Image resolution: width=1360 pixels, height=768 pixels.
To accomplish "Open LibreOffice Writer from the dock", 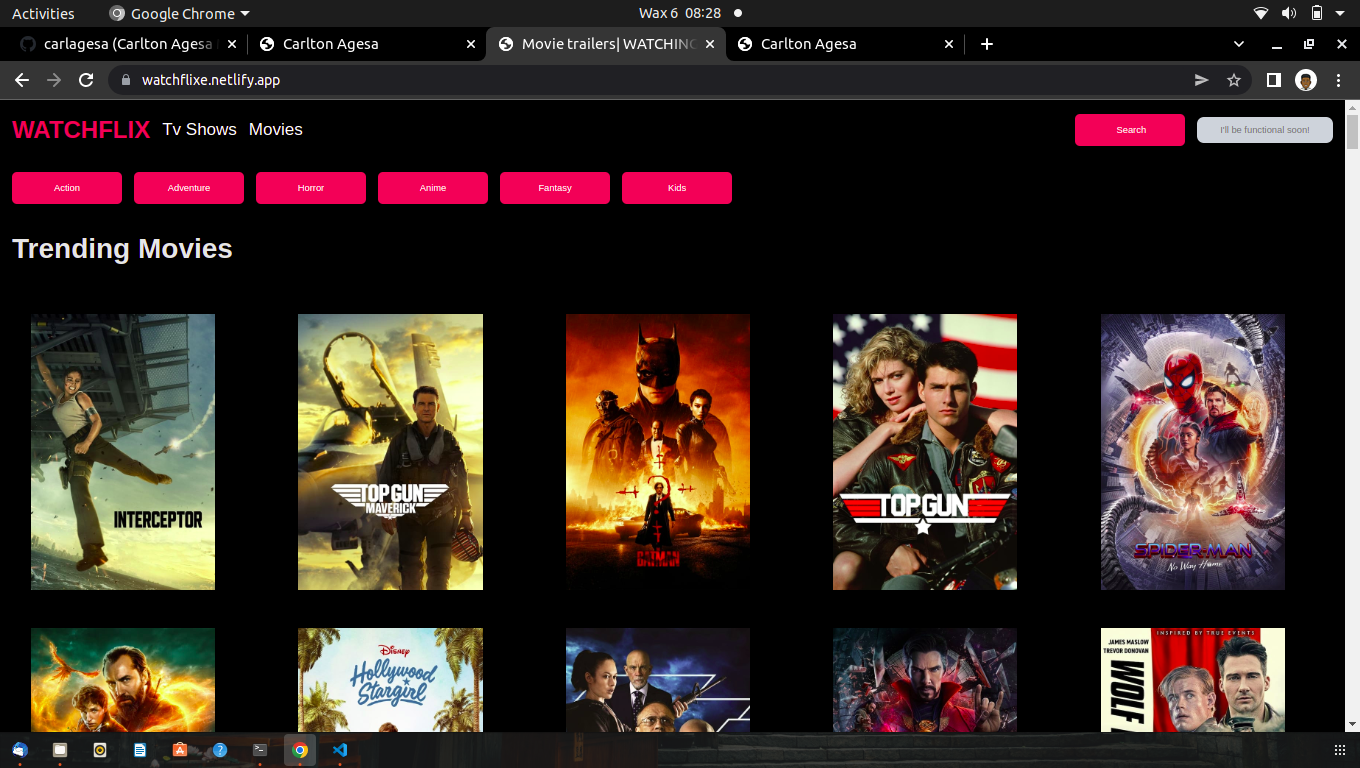I will pyautogui.click(x=140, y=750).
